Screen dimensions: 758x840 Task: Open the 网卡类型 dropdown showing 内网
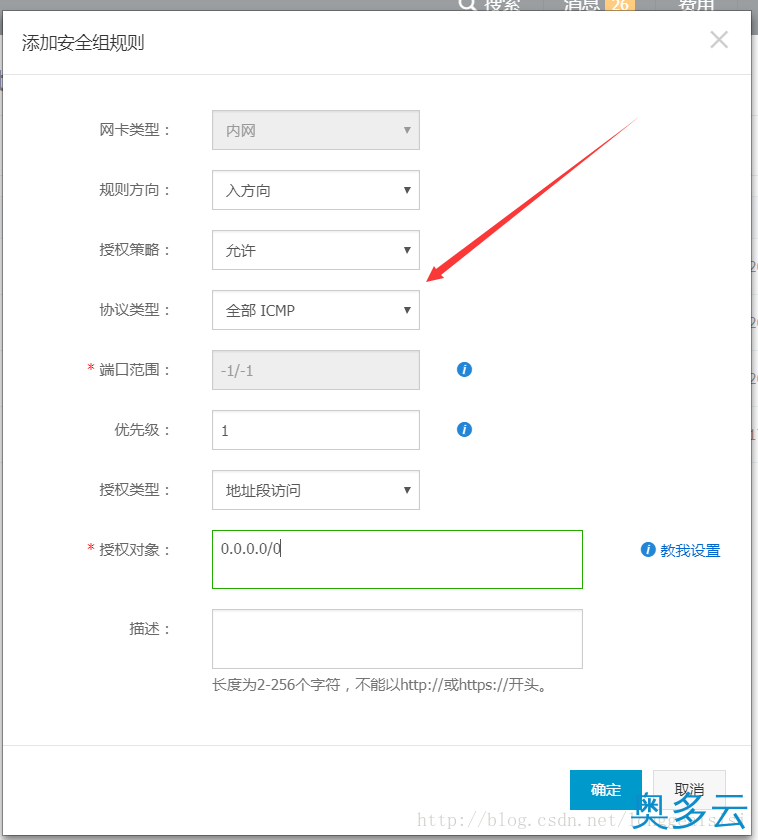pyautogui.click(x=316, y=130)
